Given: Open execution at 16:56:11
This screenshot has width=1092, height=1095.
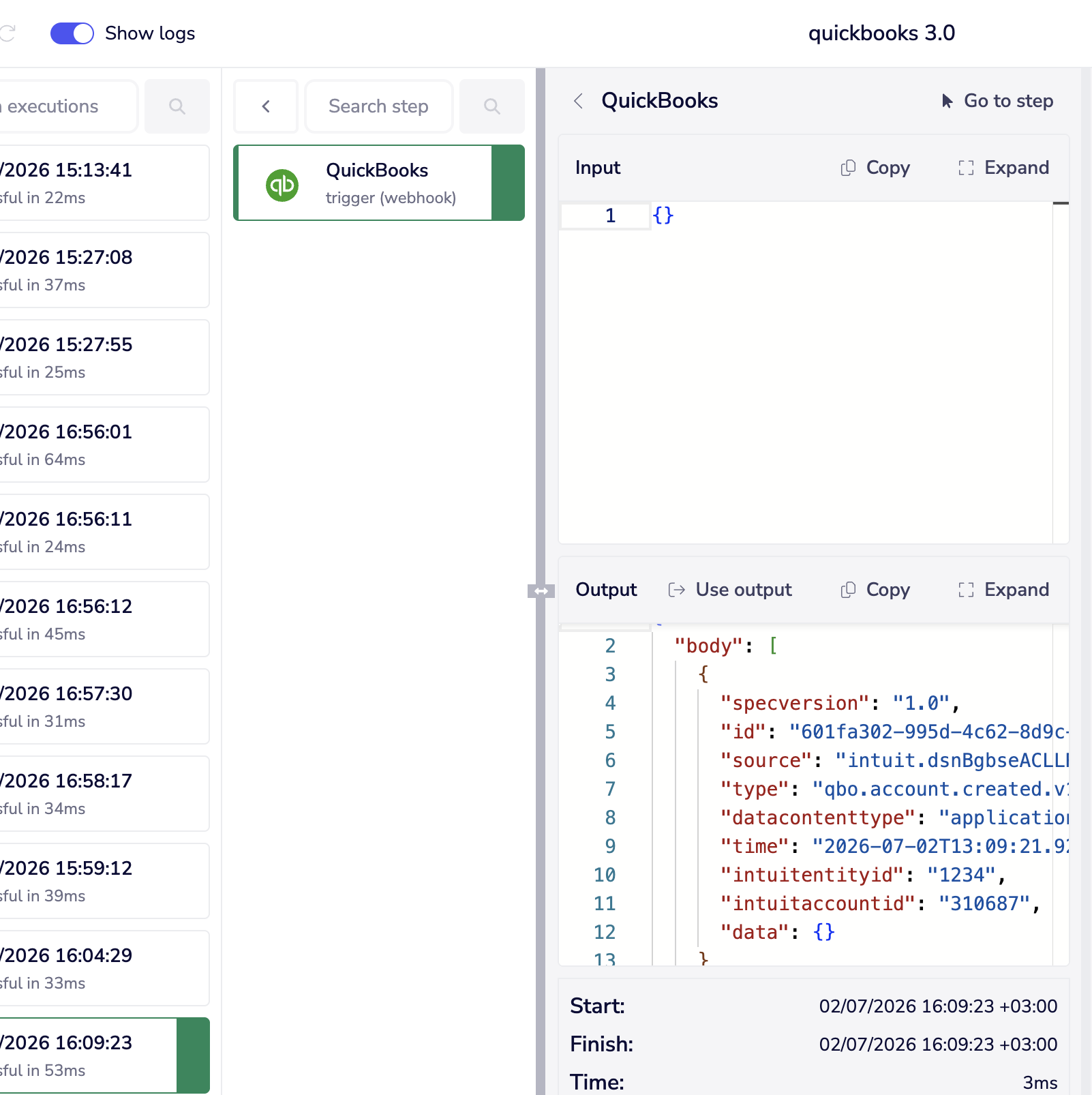Looking at the screenshot, I should pyautogui.click(x=104, y=532).
